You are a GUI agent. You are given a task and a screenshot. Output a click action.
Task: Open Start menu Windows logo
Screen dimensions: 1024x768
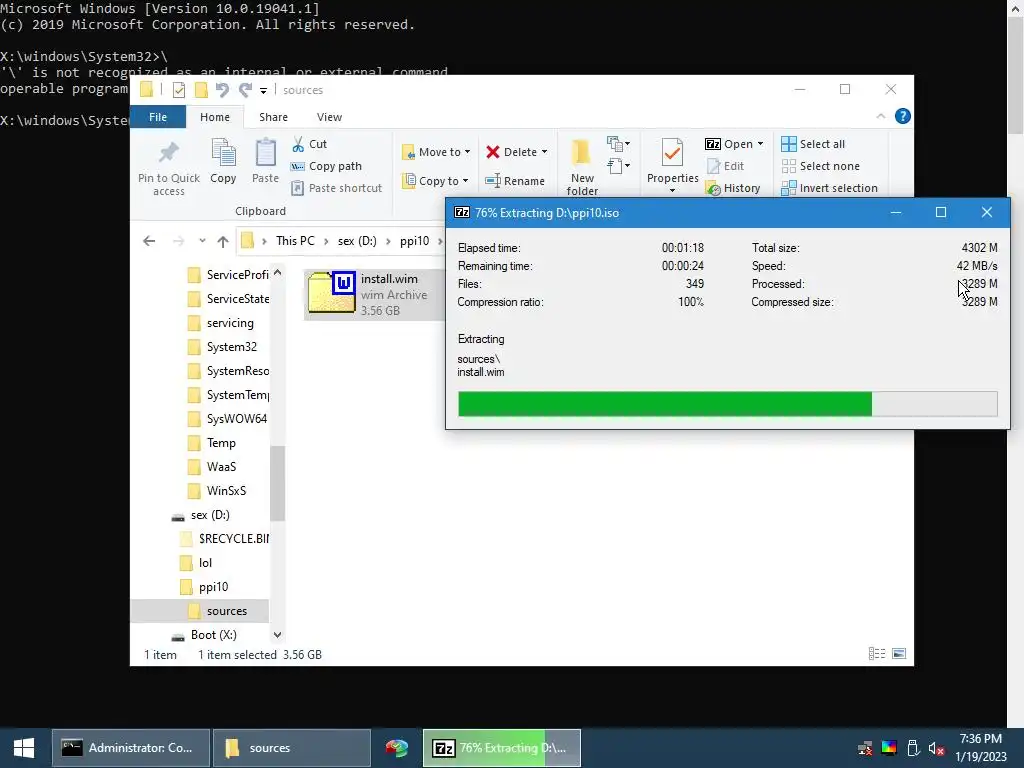(24, 748)
